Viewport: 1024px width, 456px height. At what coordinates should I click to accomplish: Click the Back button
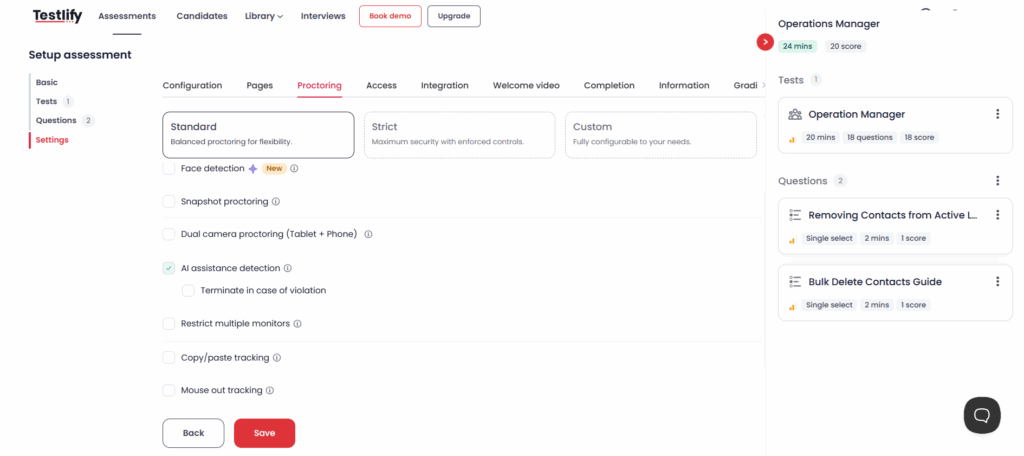(193, 433)
